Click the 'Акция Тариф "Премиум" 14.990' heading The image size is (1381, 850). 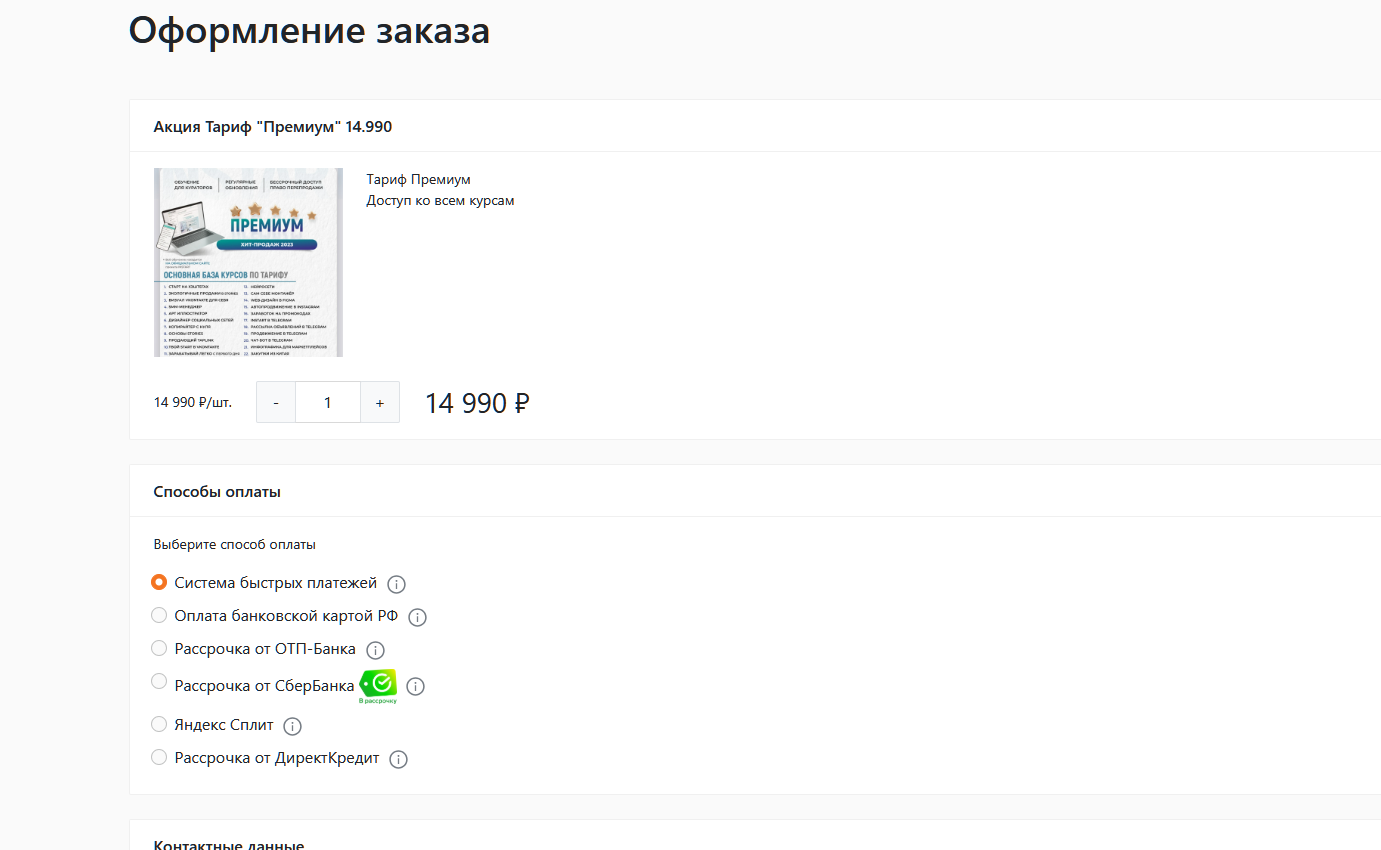[x=272, y=126]
